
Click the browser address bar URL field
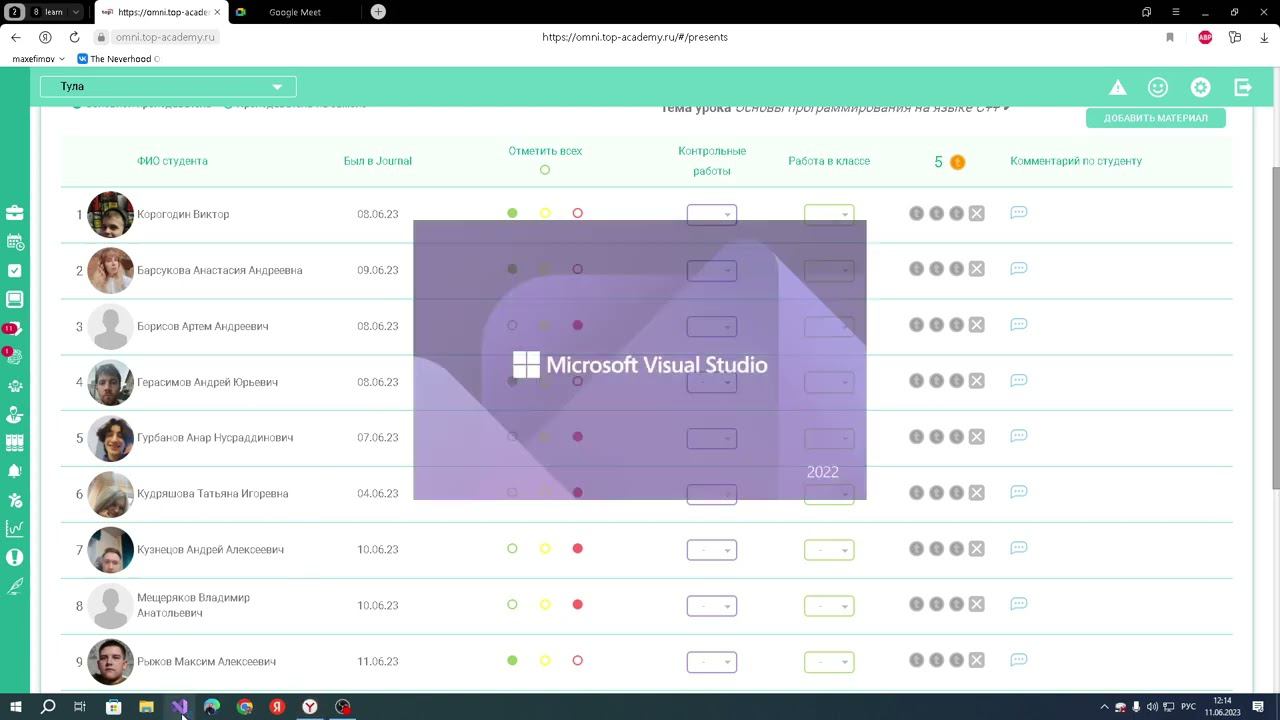(x=635, y=37)
